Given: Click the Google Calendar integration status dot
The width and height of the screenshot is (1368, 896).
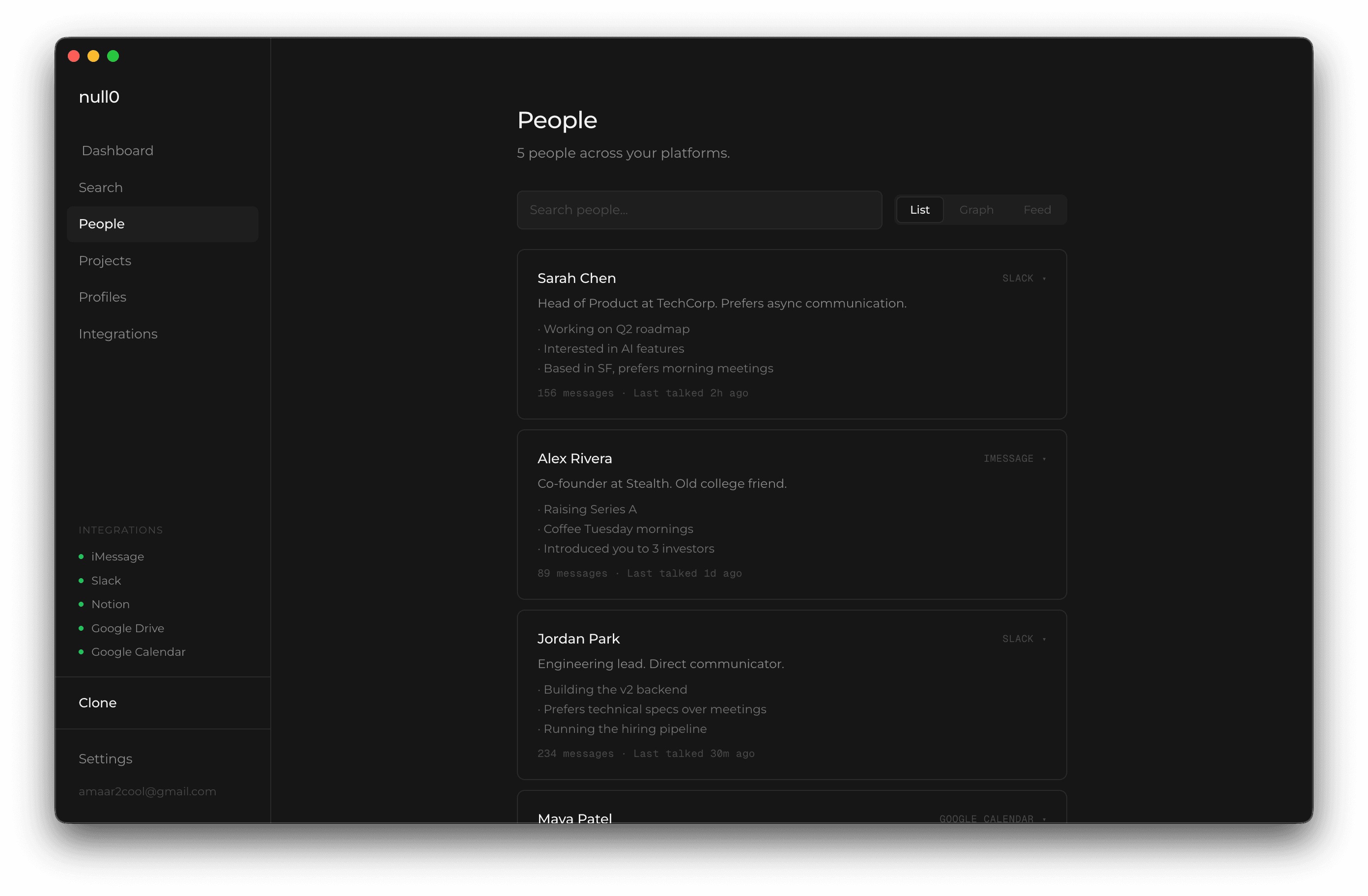Looking at the screenshot, I should pos(81,652).
